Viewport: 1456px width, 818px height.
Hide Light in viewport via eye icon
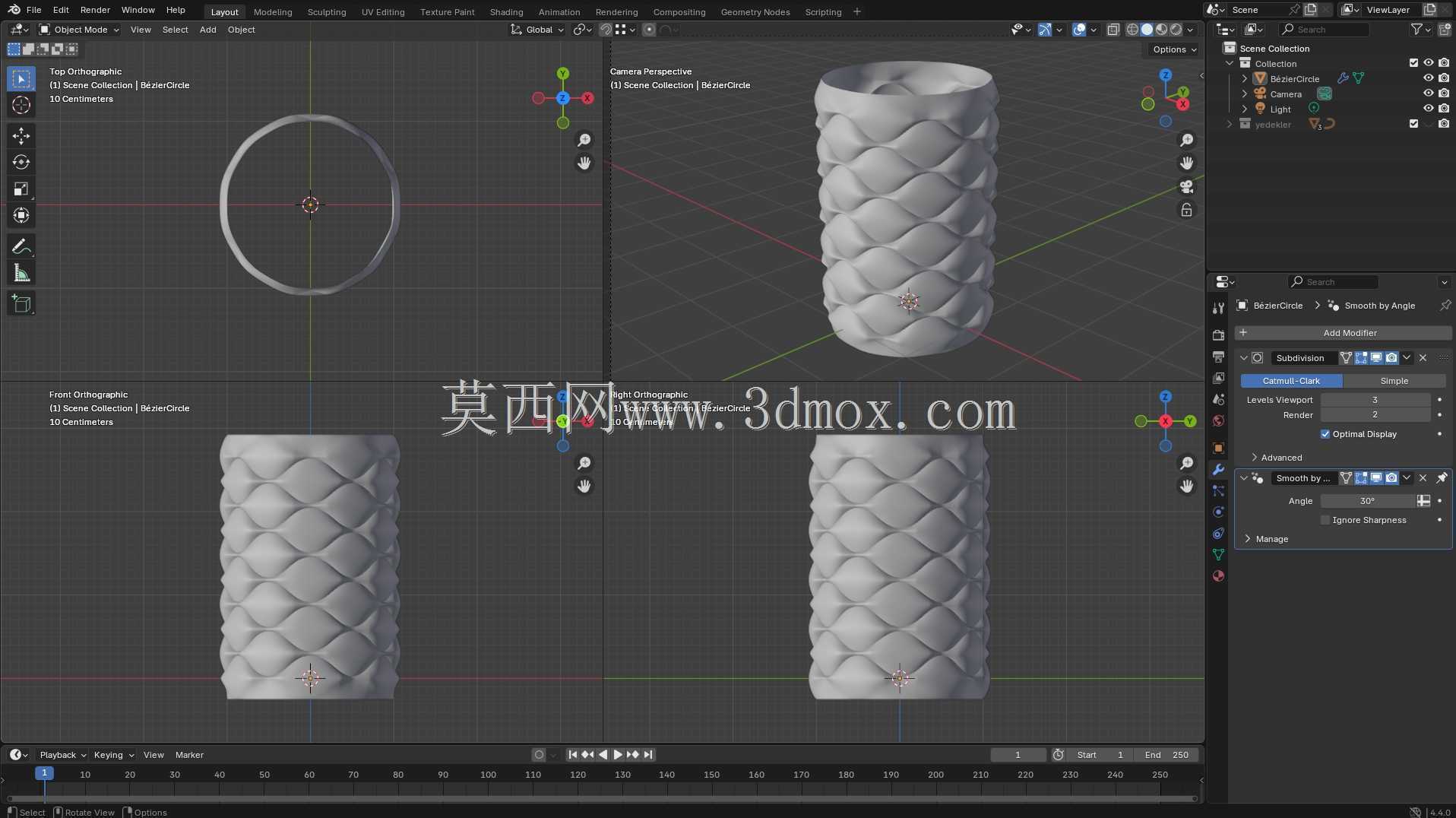point(1429,109)
